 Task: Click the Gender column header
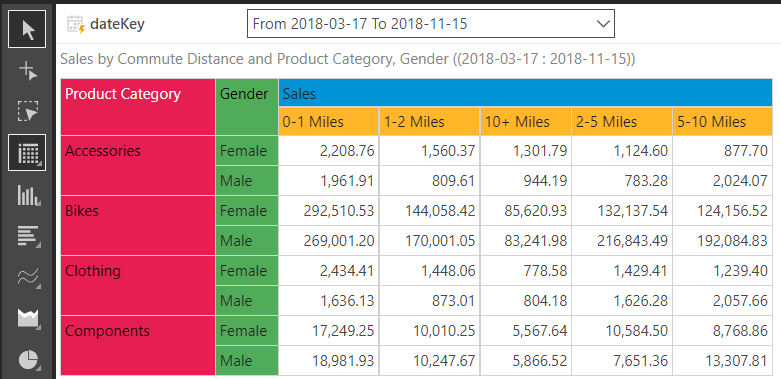[x=247, y=107]
